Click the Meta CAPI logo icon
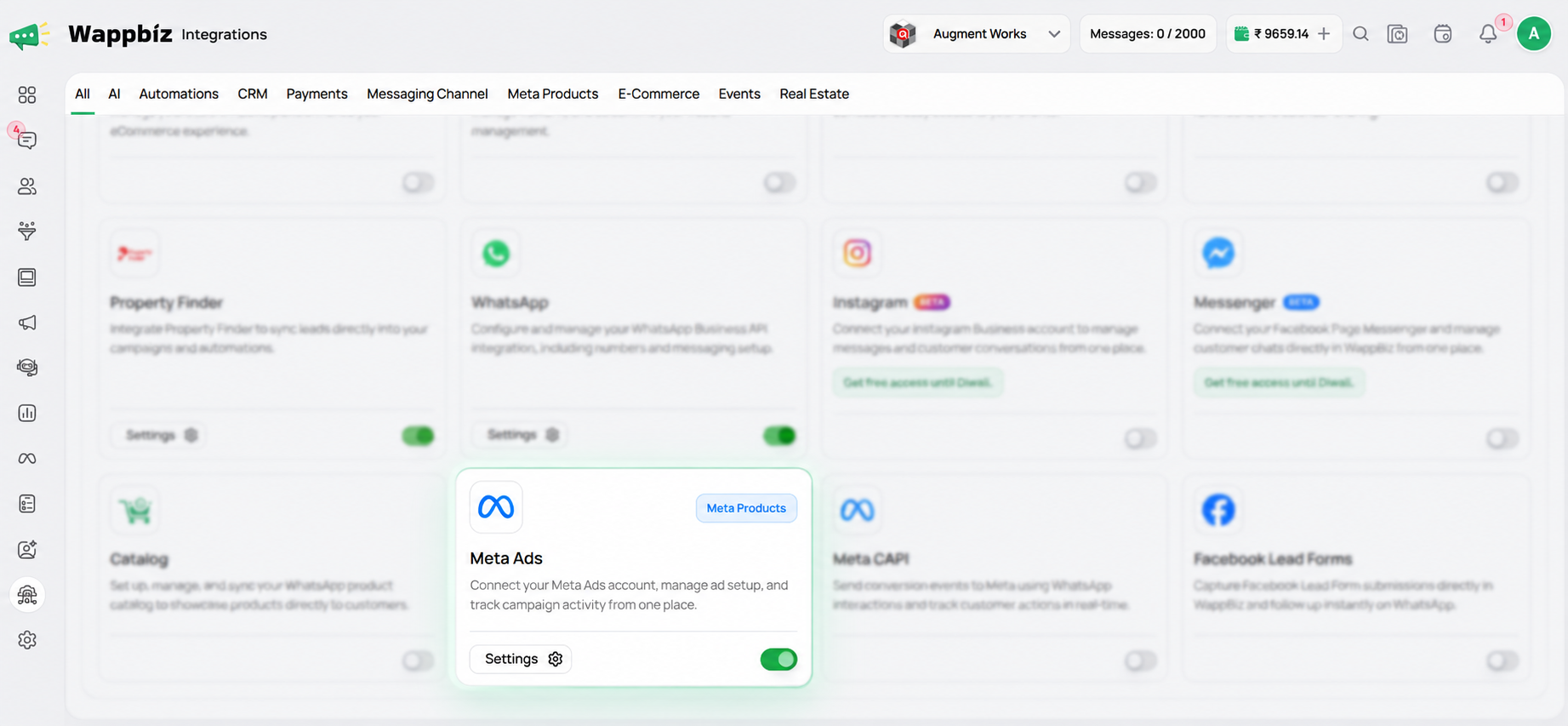 click(x=857, y=510)
